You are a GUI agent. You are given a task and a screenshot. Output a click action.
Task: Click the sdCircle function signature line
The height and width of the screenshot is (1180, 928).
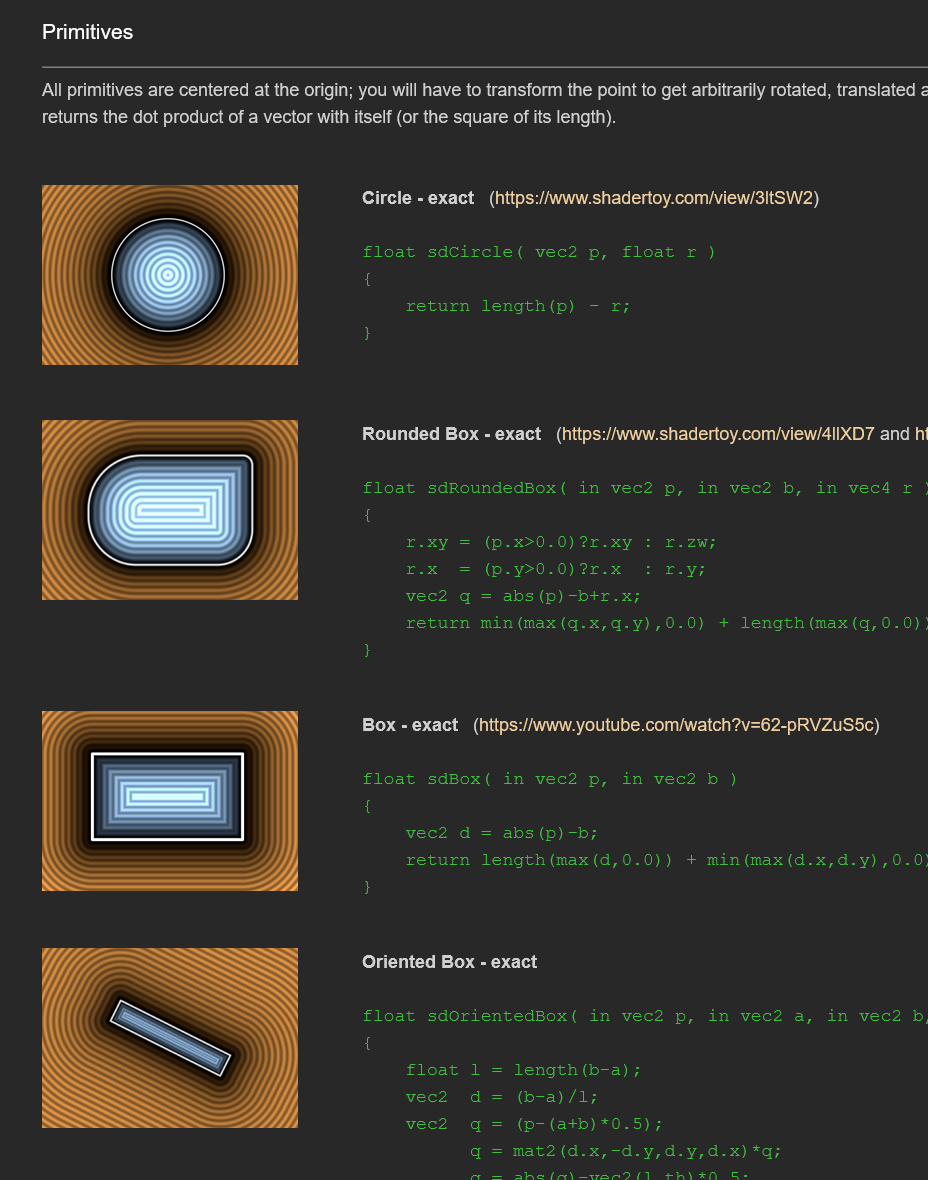pos(539,252)
